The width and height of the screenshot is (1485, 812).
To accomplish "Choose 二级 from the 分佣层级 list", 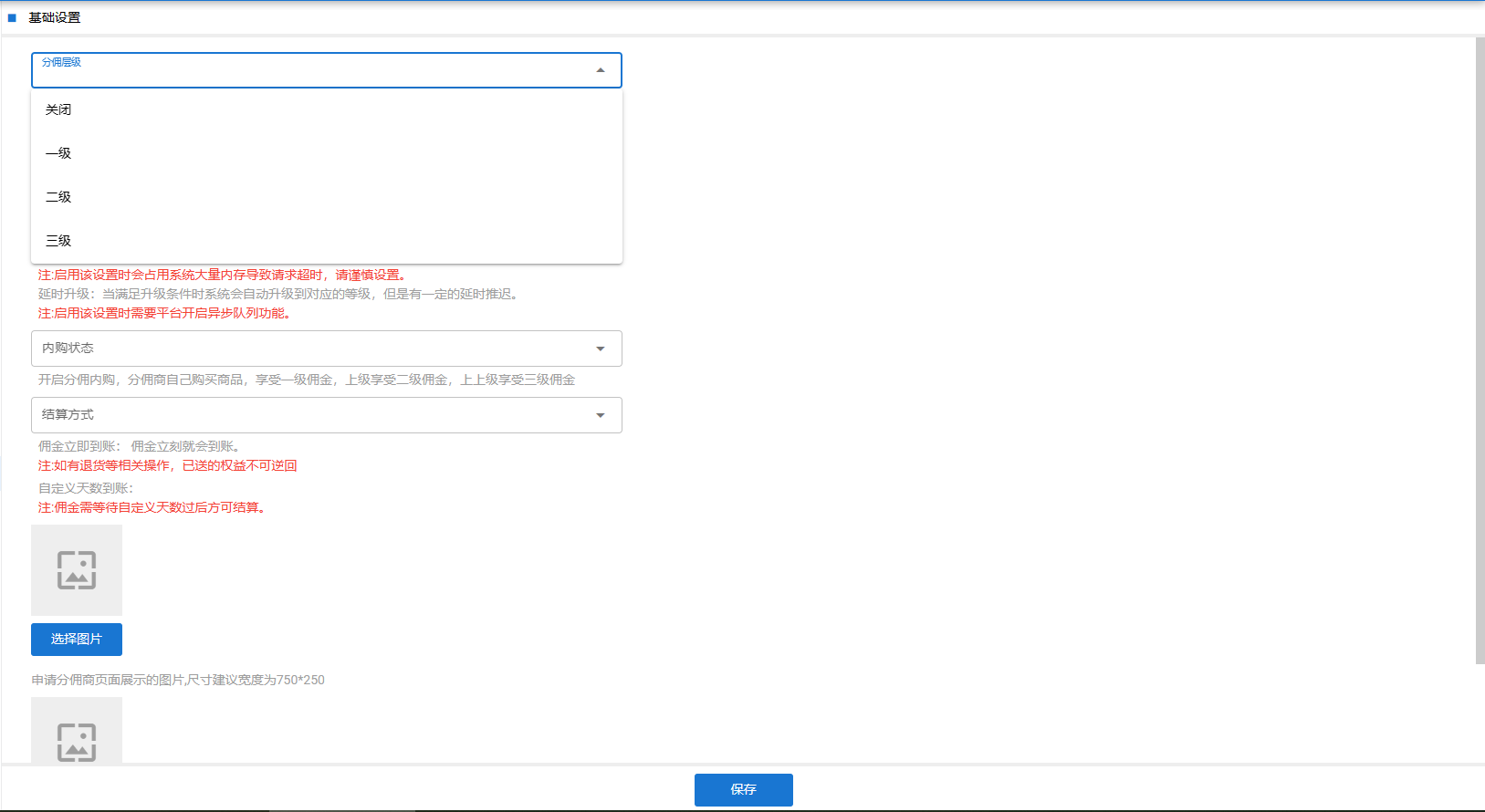I will 327,197.
